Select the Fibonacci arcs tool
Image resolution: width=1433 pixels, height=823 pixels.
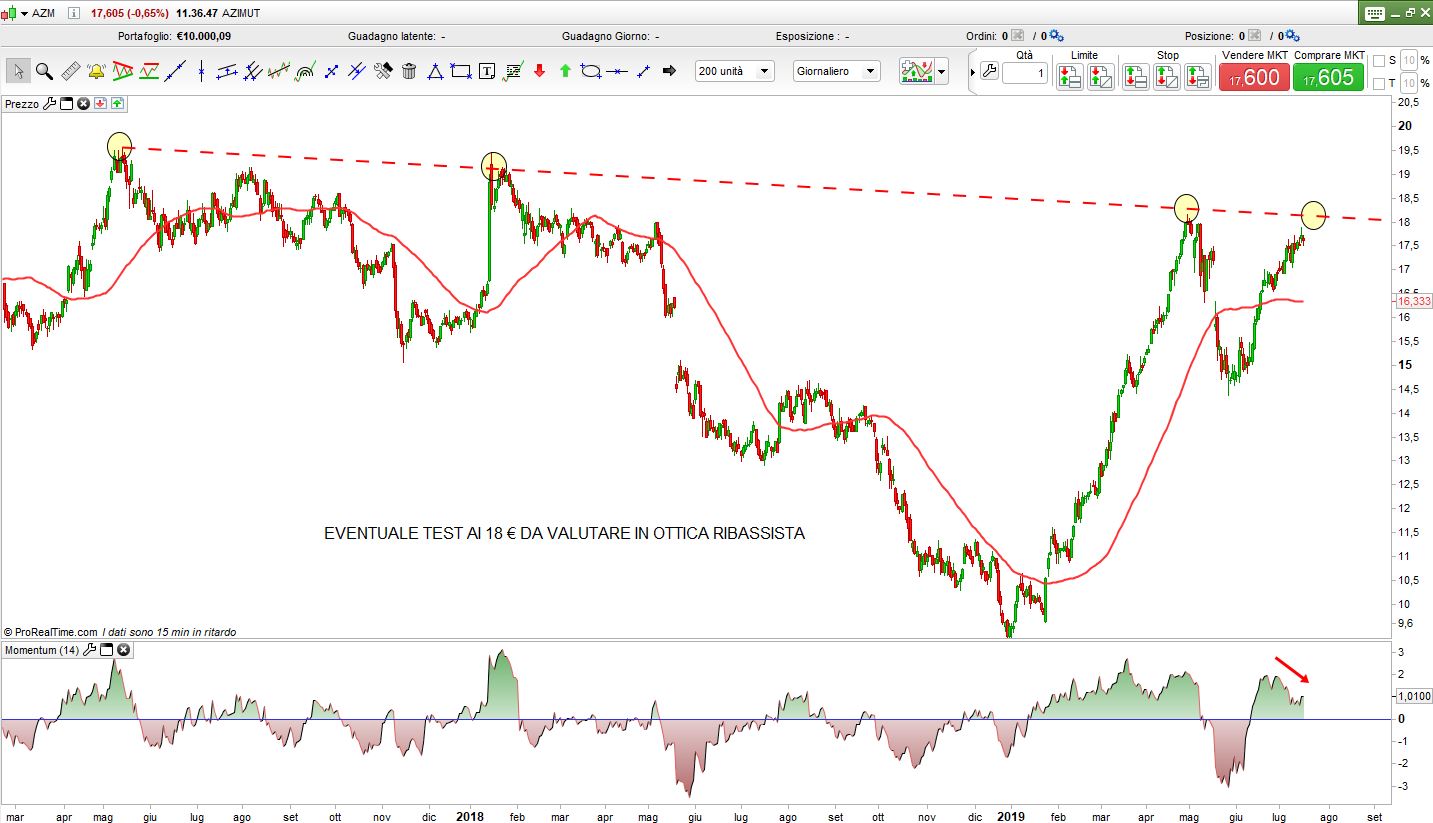305,71
